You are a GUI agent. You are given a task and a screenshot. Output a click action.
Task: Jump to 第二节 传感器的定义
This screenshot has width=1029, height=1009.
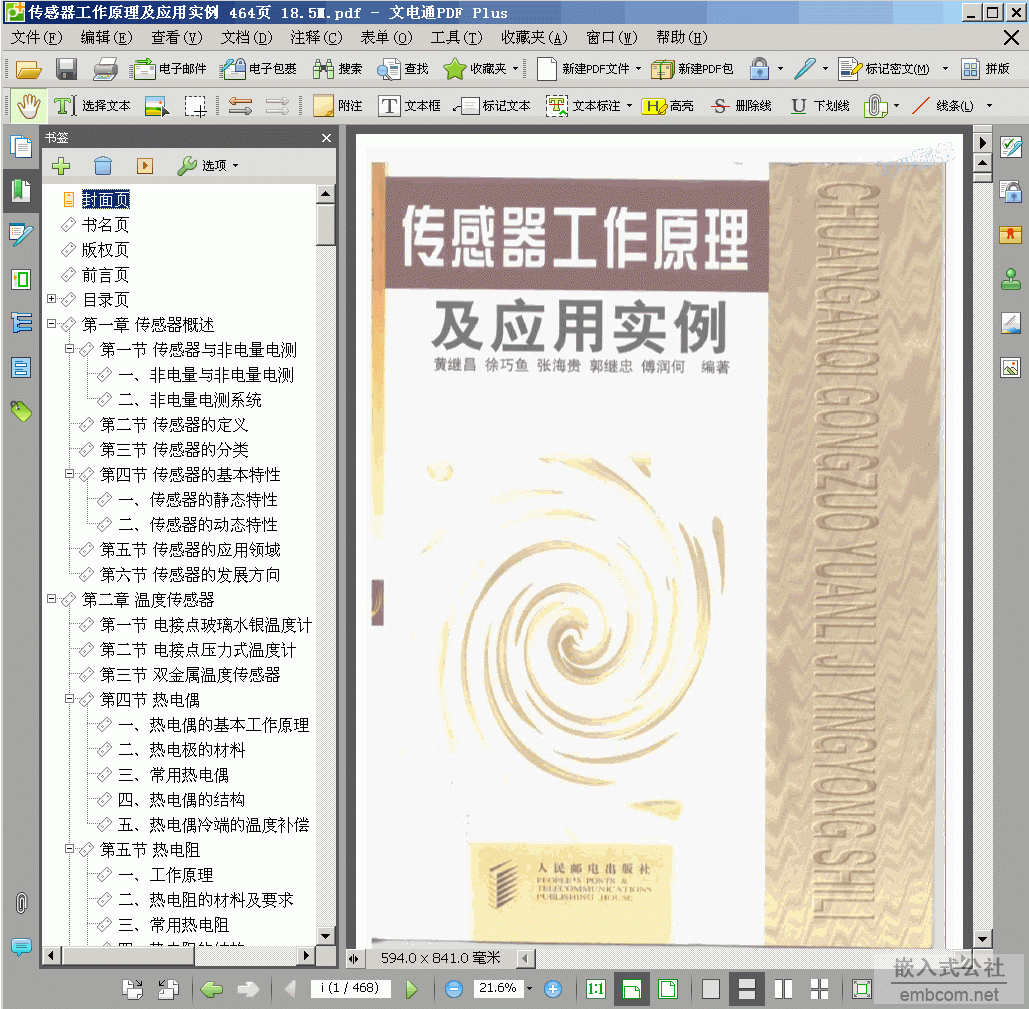pos(174,425)
